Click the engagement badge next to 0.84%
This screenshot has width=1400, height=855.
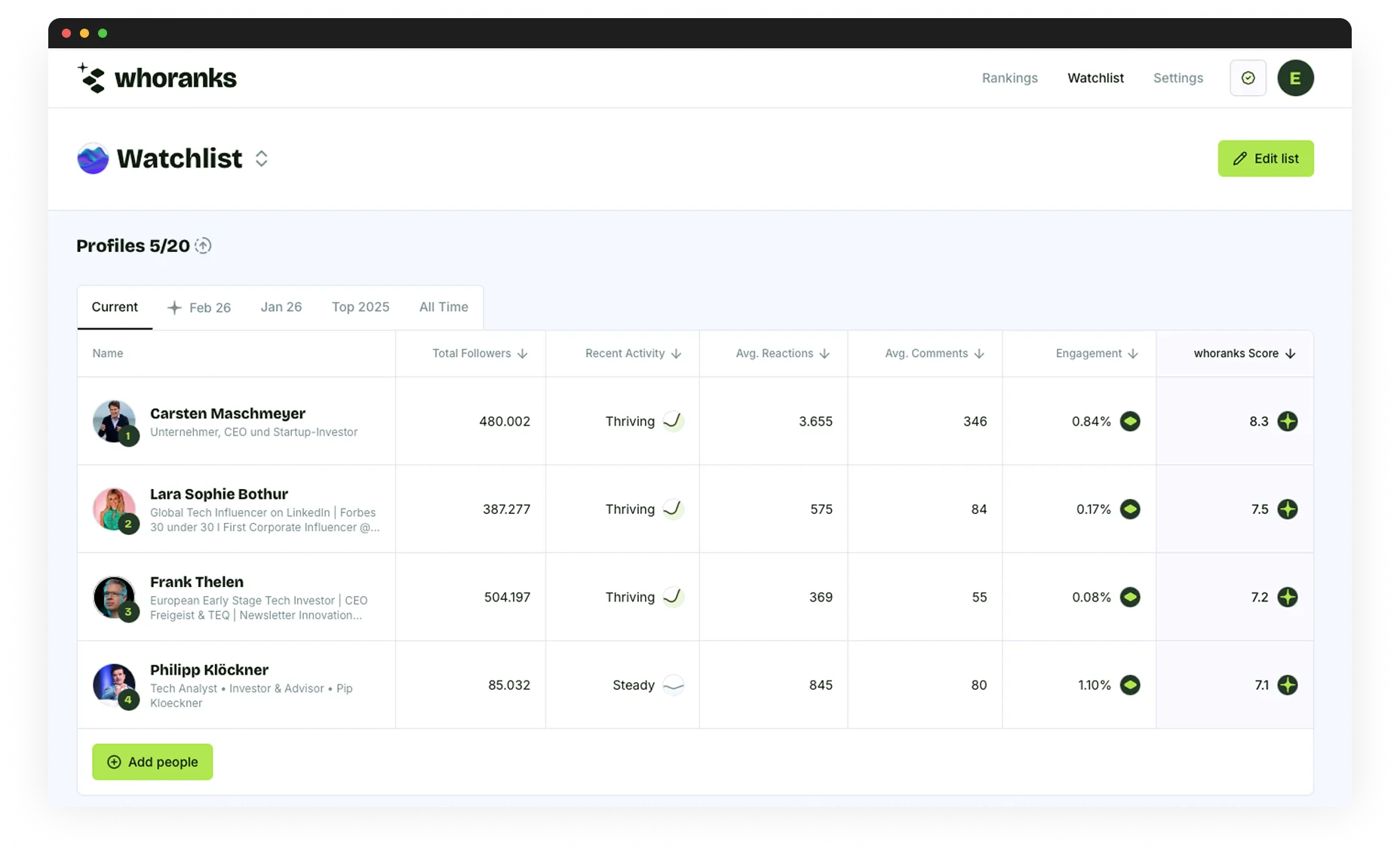pos(1130,421)
